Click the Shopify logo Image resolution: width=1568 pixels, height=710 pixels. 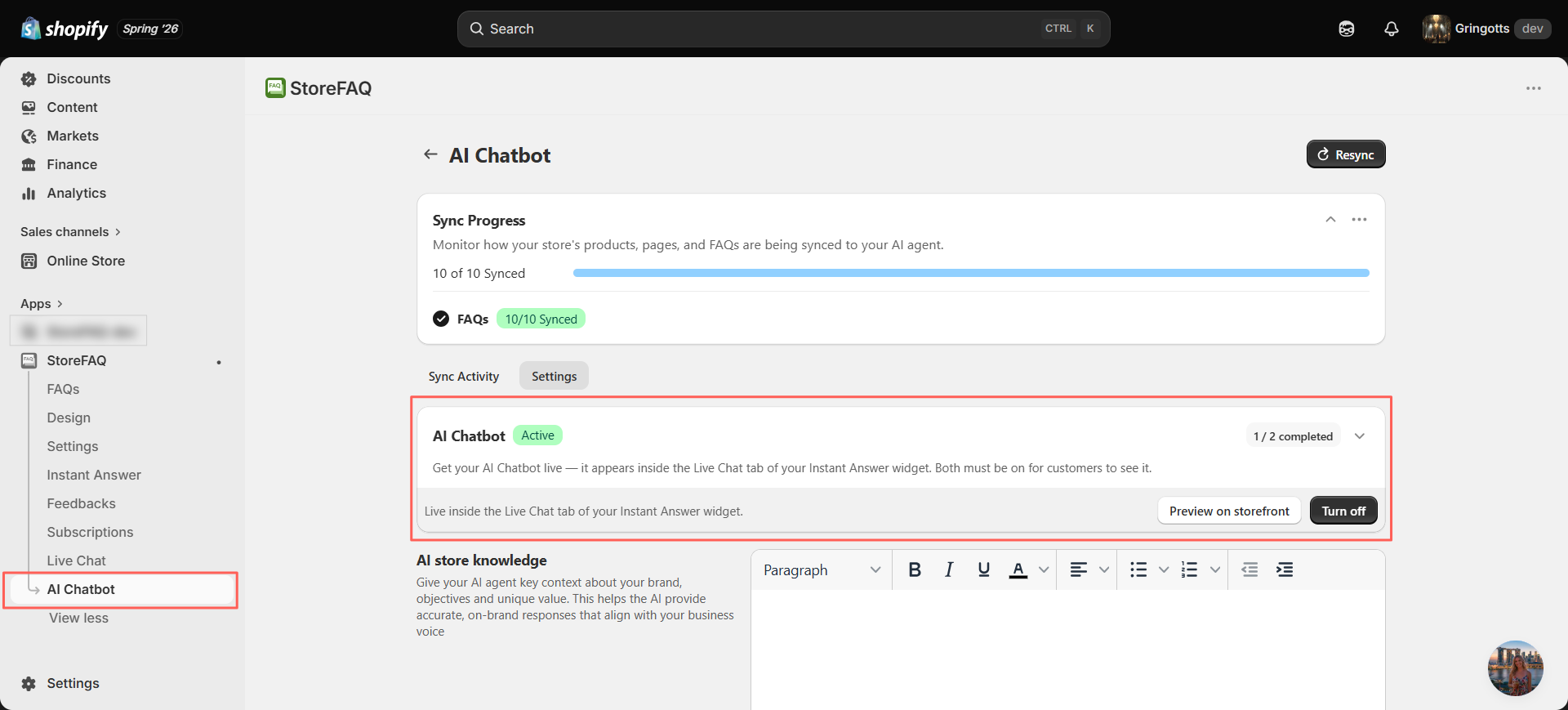click(65, 29)
